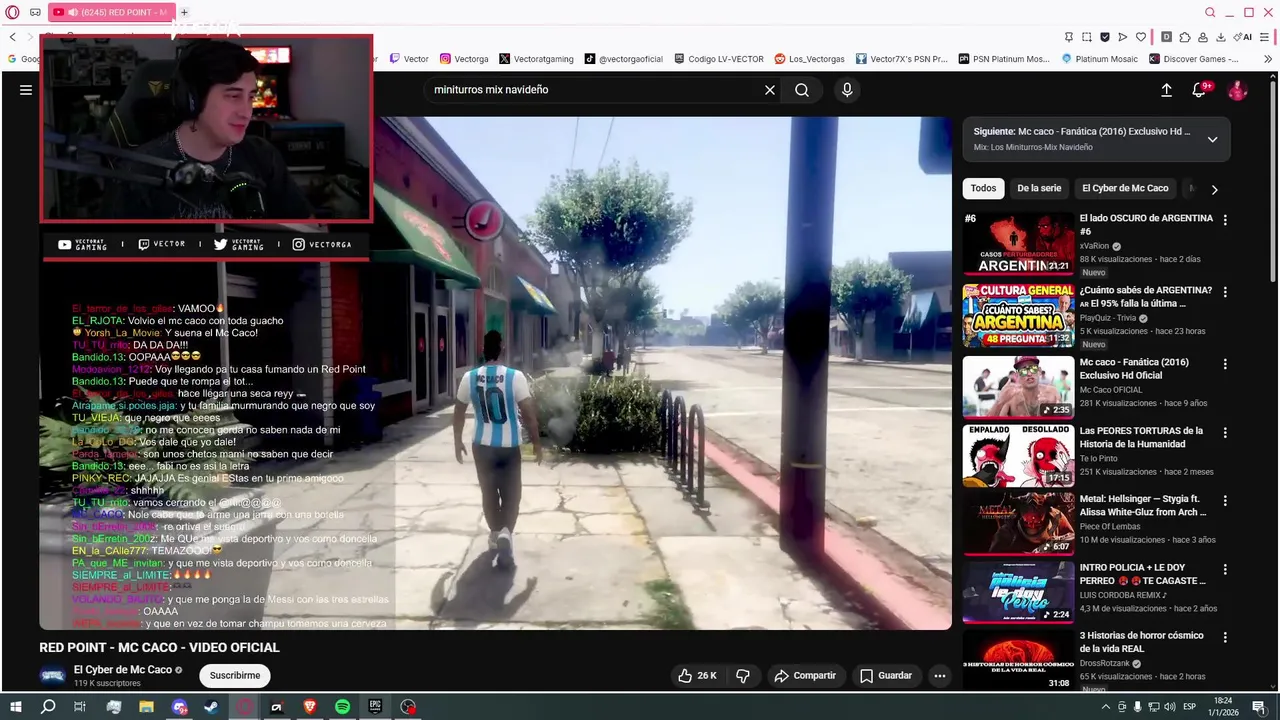
Task: Dislike the RED POINT video
Action: click(743, 676)
